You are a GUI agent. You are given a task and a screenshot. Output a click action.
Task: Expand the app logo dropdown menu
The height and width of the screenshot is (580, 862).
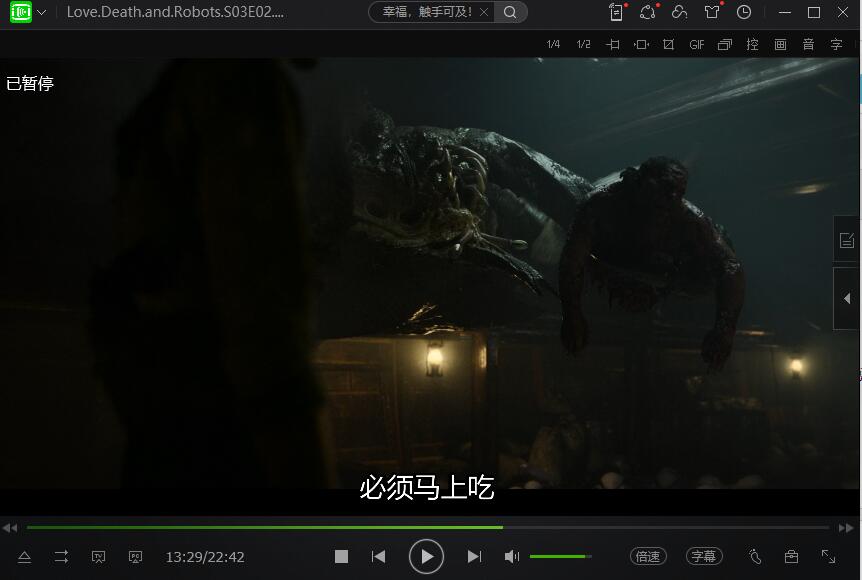42,13
